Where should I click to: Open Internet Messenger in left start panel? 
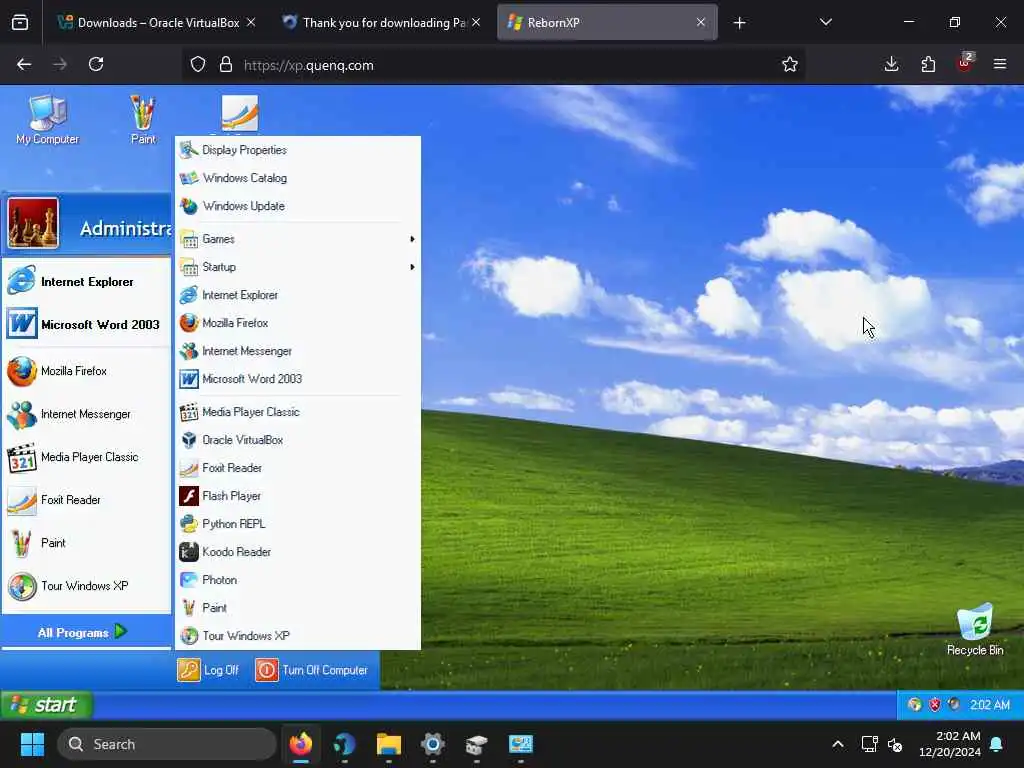tap(86, 414)
